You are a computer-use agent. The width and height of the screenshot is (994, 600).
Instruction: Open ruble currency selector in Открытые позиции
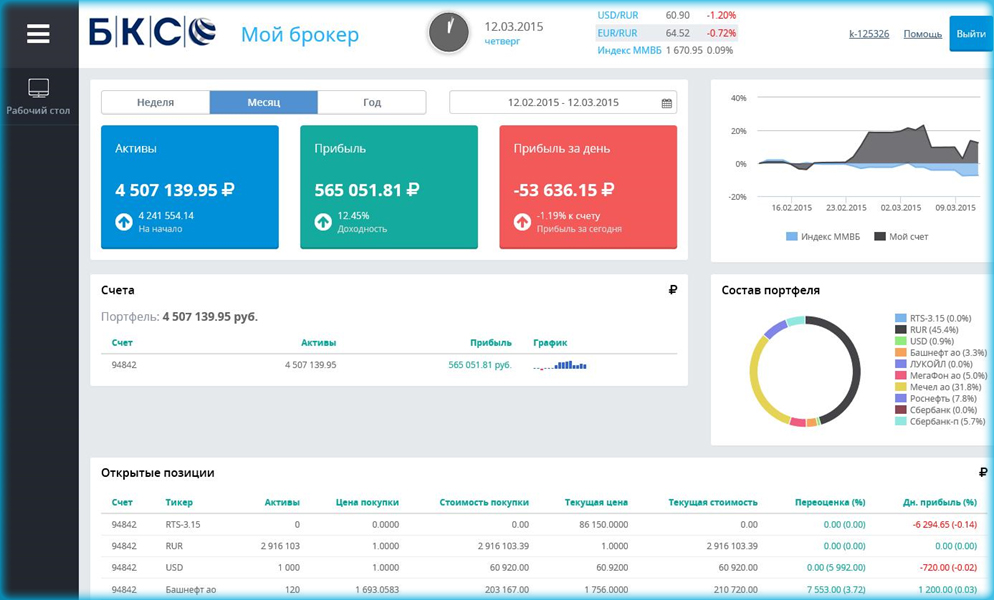point(983,473)
